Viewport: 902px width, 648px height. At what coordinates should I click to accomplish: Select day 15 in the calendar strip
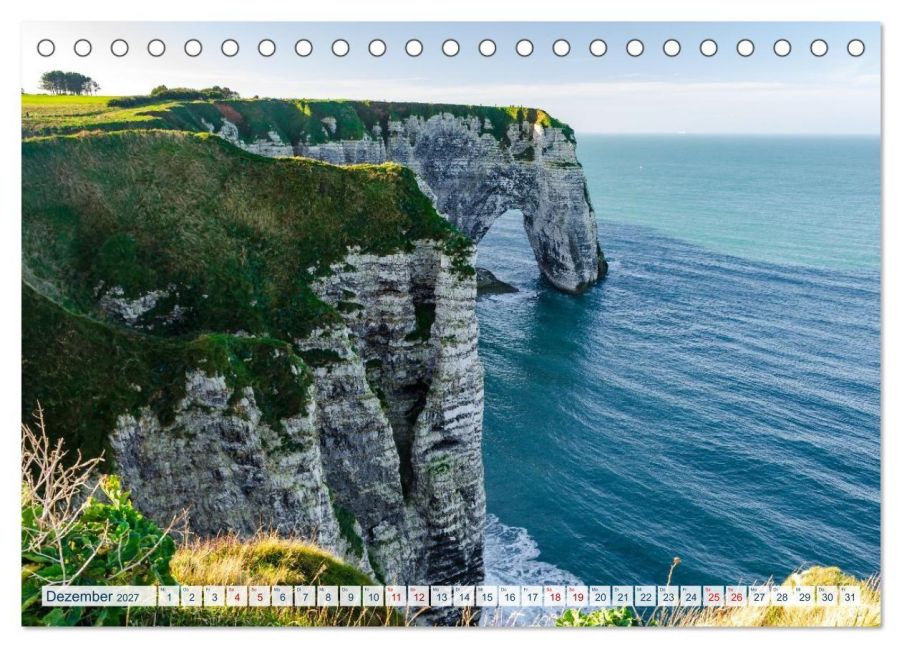487,597
